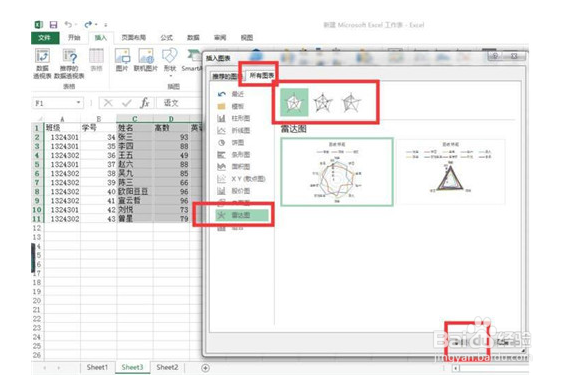Select the 所有图表 All Charts tab
565x377 pixels.
coord(262,75)
